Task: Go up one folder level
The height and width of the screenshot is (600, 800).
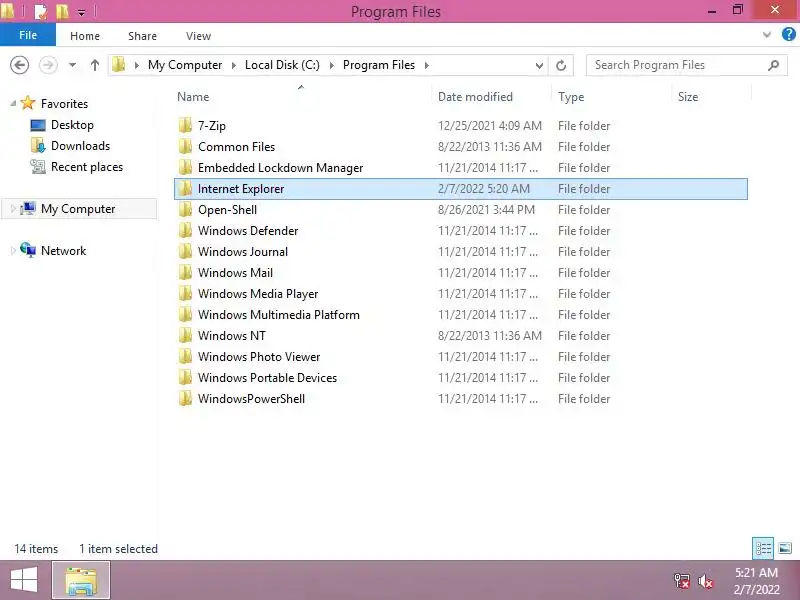Action: point(94,65)
